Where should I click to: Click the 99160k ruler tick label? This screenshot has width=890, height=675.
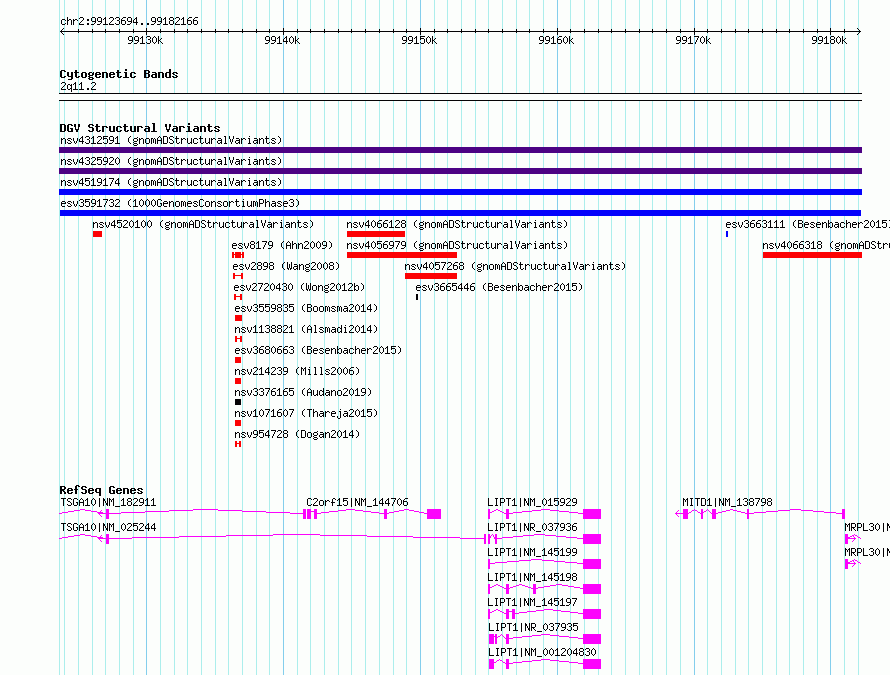click(556, 40)
